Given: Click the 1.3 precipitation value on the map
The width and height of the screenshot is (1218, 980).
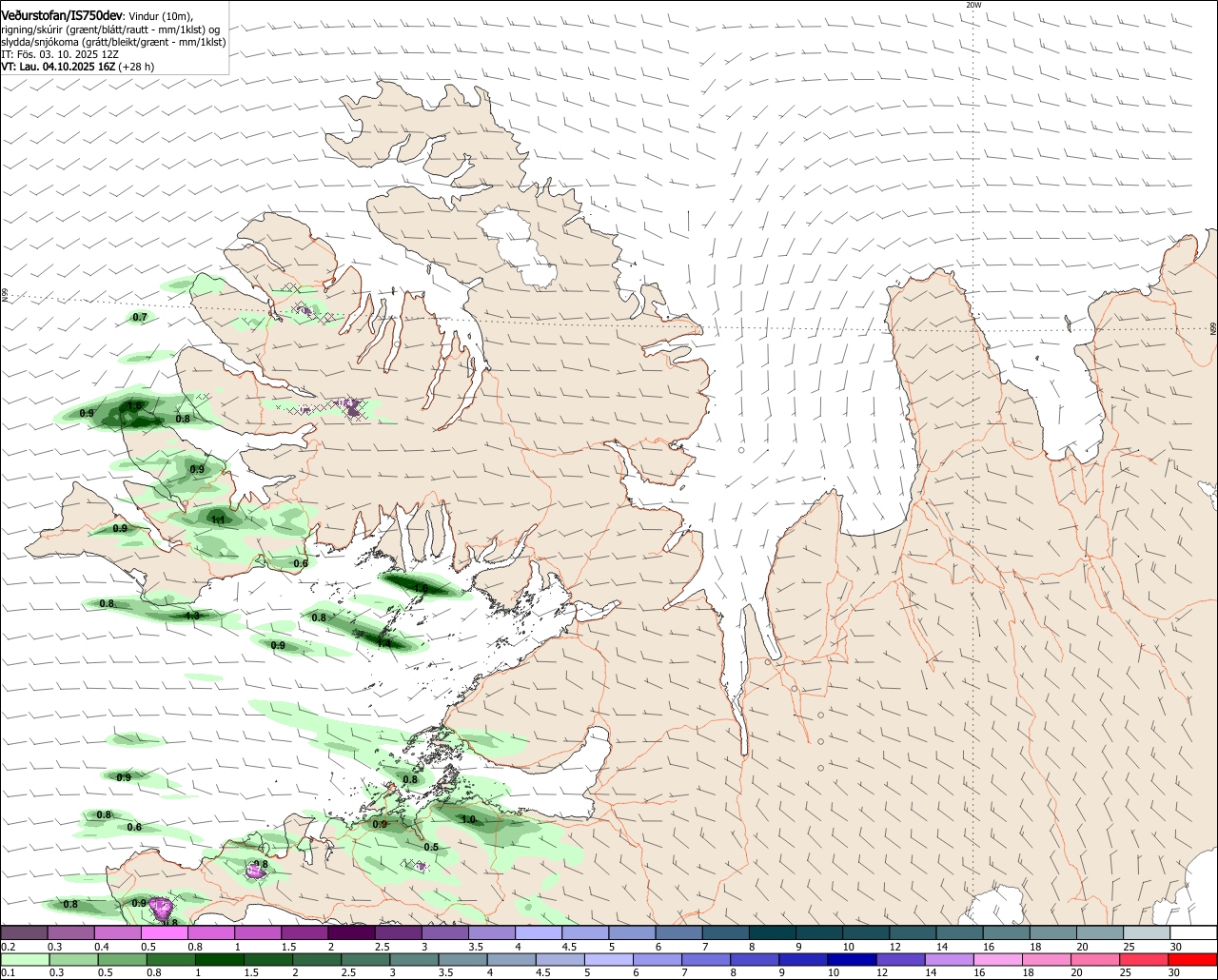Looking at the screenshot, I should tap(192, 616).
